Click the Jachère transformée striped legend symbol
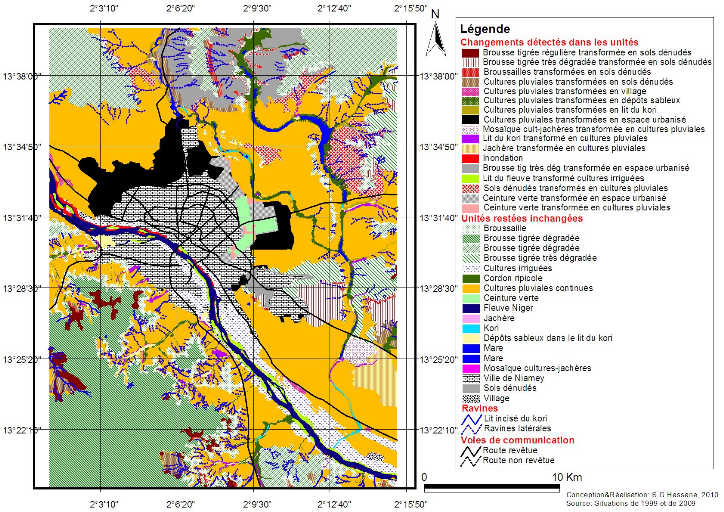Viewport: 724px width, 512px height. click(x=471, y=148)
